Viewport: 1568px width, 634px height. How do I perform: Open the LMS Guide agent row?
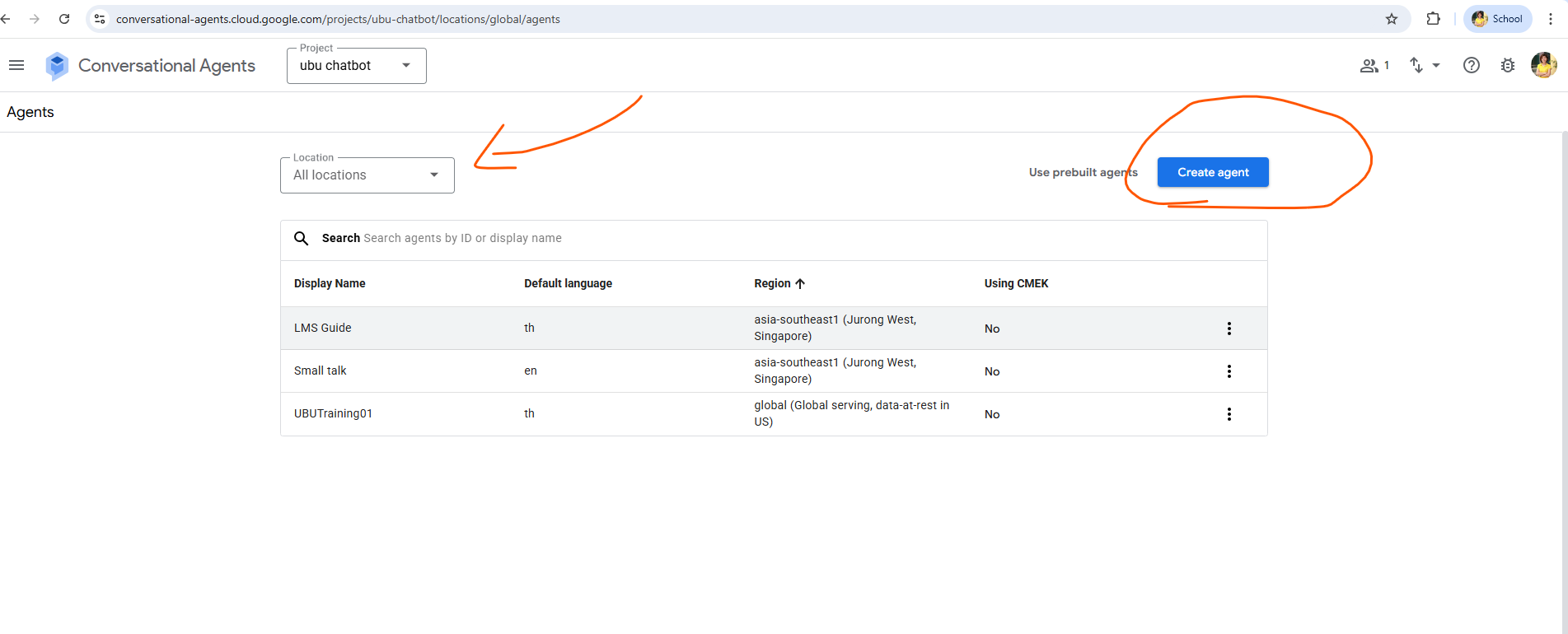323,328
